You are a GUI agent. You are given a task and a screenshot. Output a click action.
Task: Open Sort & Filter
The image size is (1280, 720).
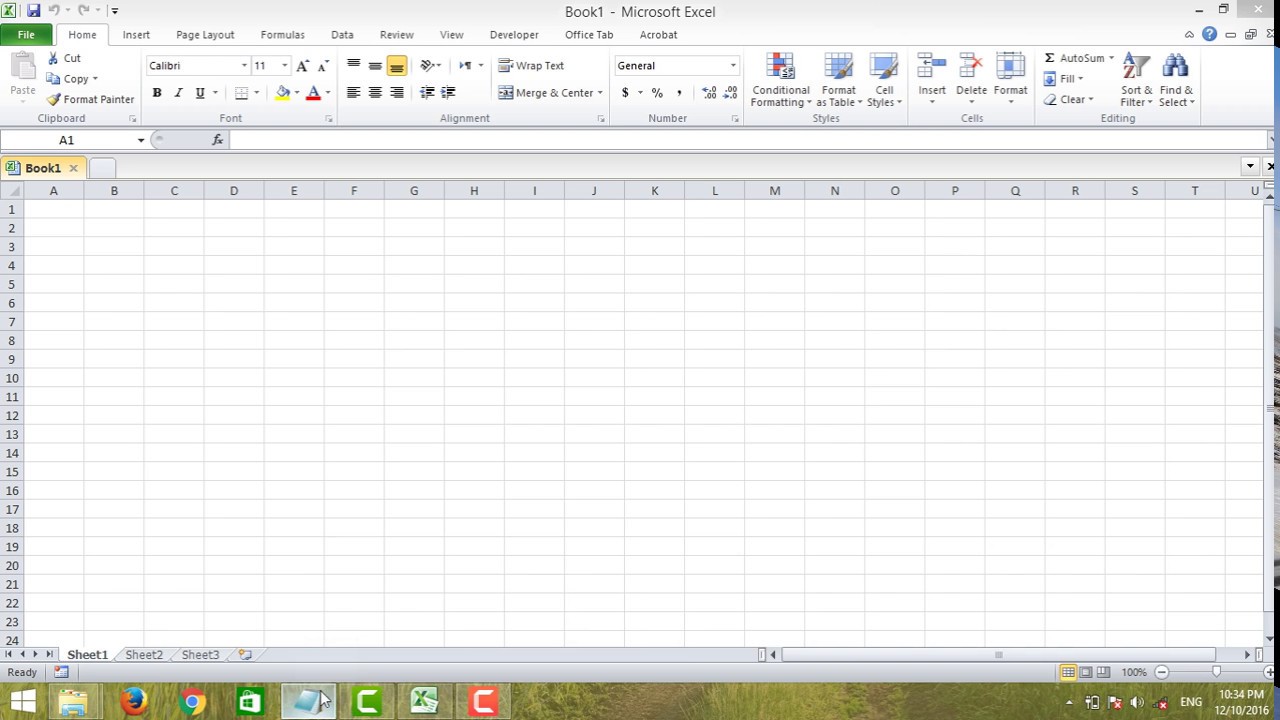point(1136,80)
